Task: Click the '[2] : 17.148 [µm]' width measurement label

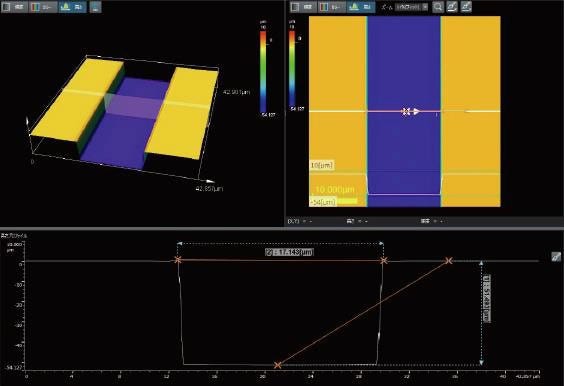Action: pyautogui.click(x=289, y=252)
